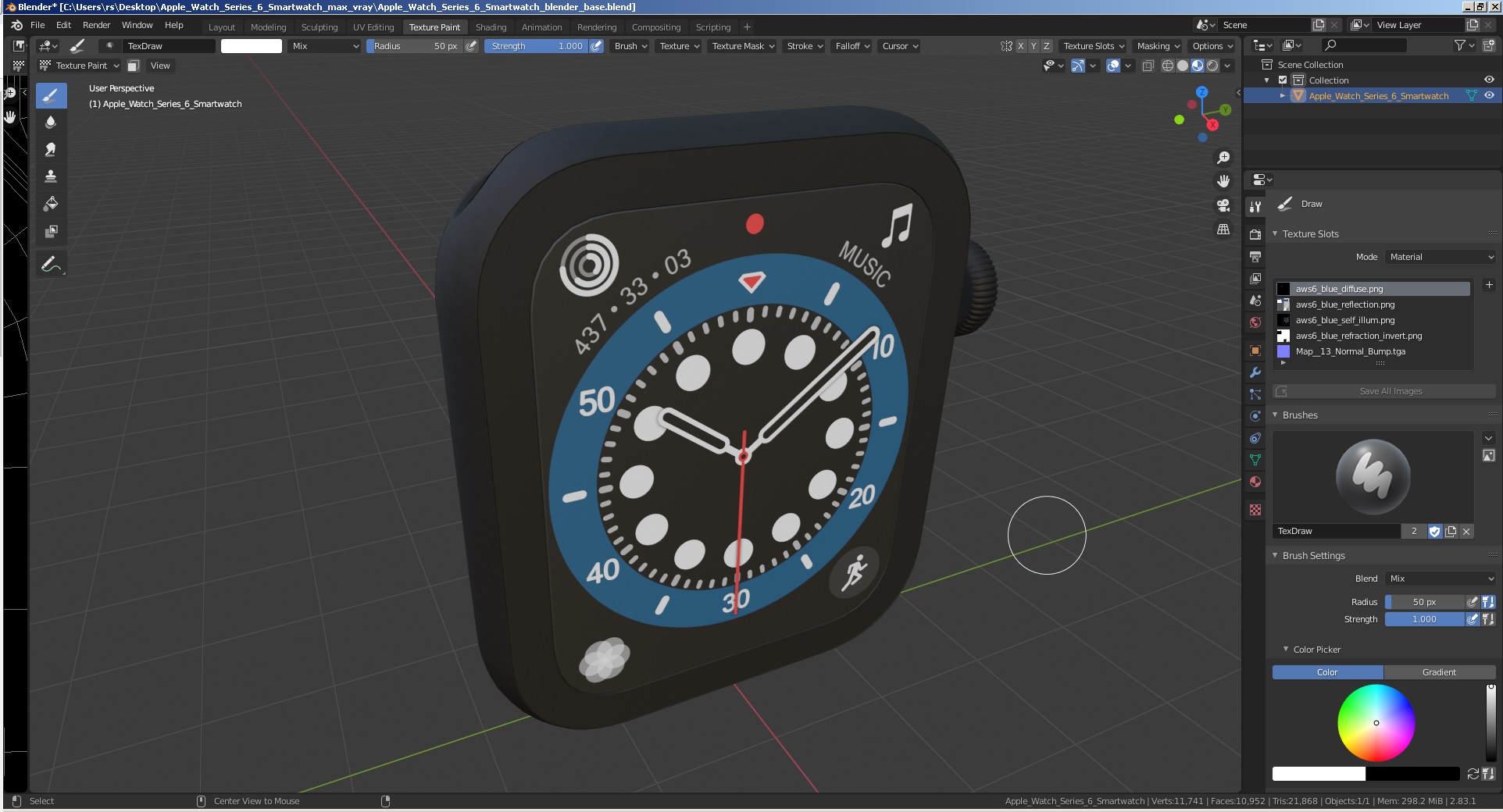
Task: Select the Clone stamp tool
Action: tap(51, 176)
